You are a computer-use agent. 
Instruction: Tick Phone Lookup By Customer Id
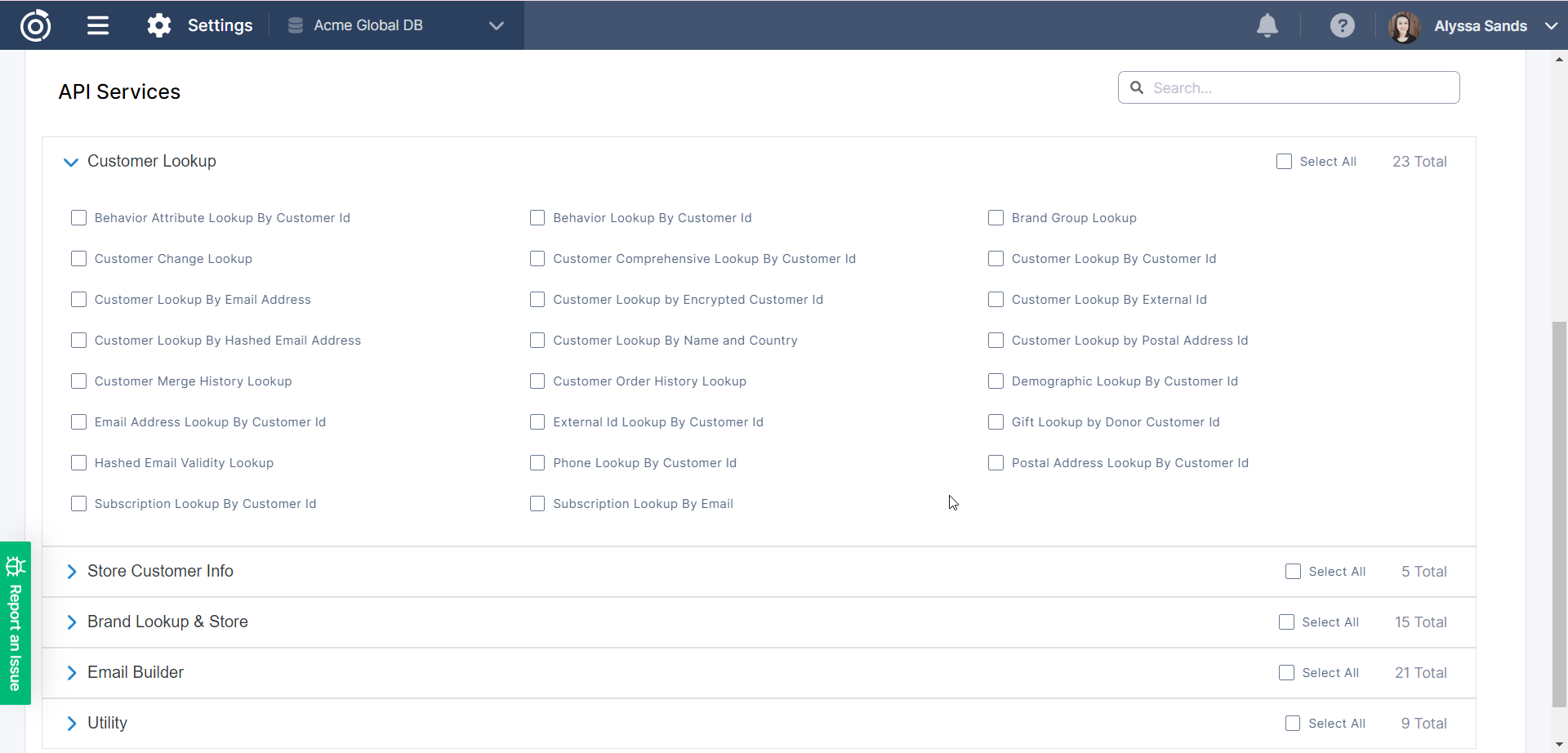coord(537,463)
